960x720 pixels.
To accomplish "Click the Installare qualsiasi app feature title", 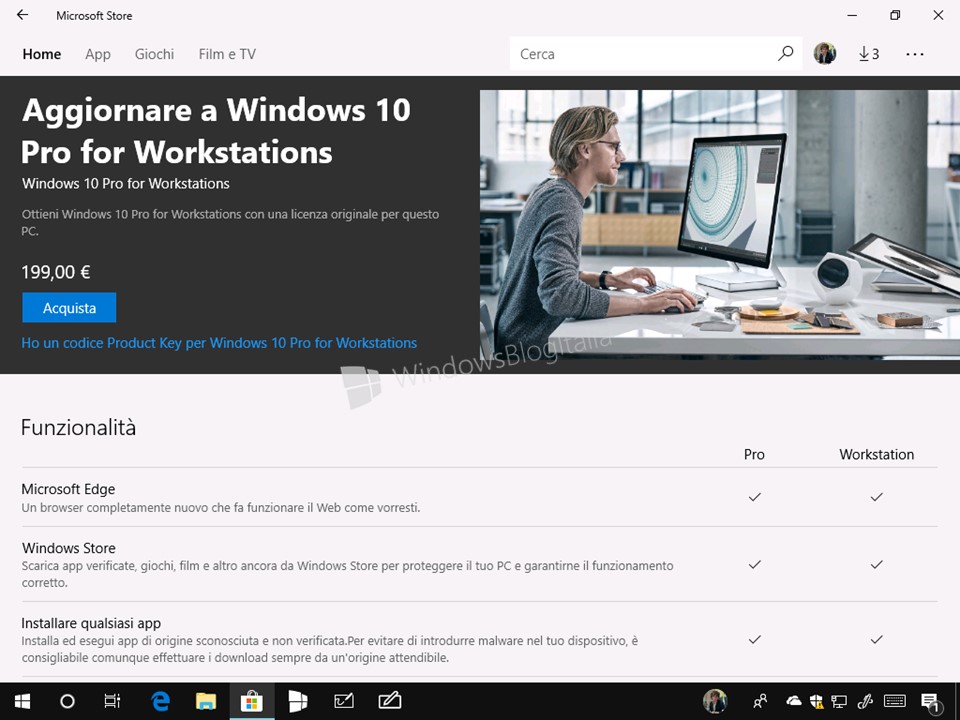I will point(91,623).
